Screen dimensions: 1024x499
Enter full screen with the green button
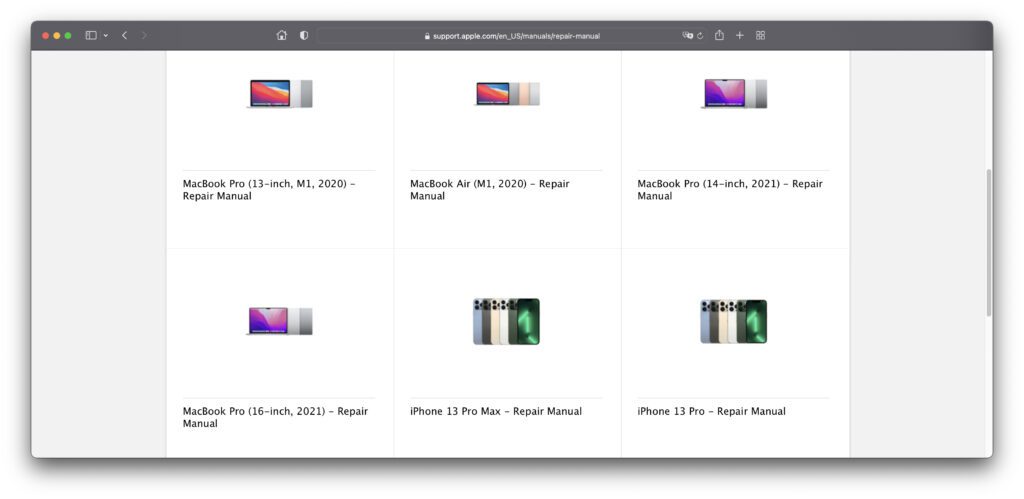[68, 35]
